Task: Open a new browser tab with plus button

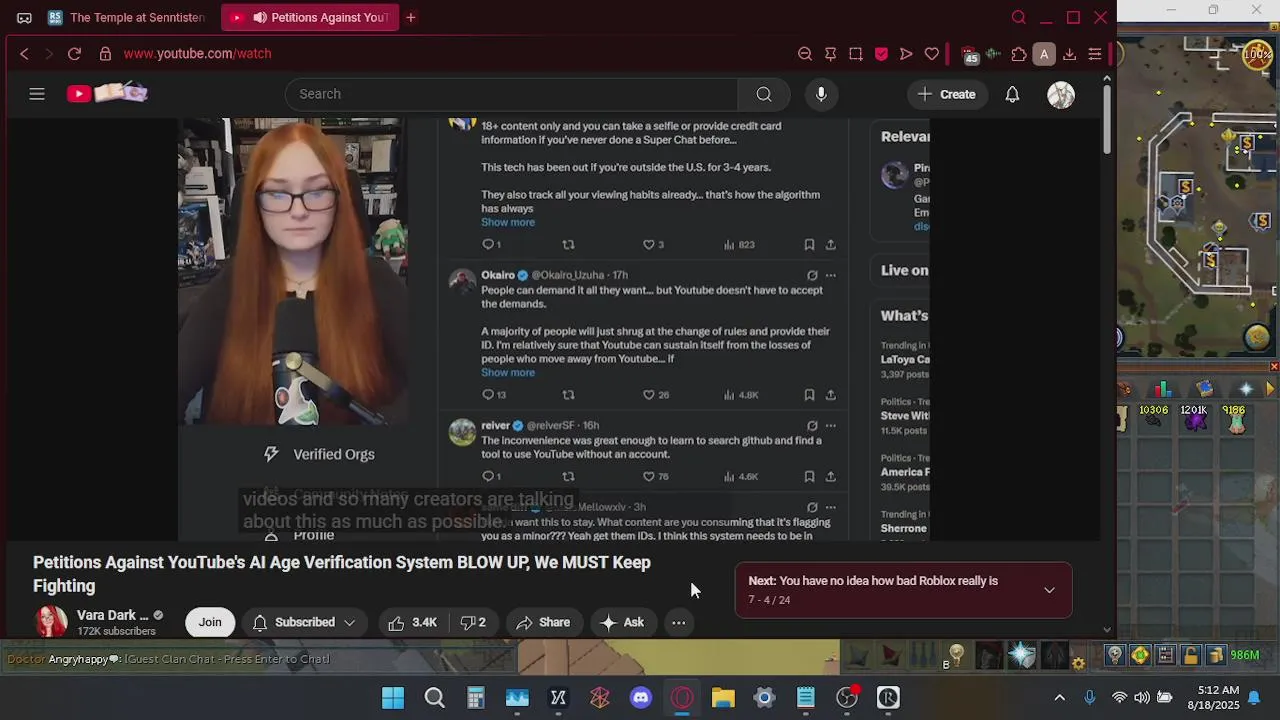Action: coord(411,17)
